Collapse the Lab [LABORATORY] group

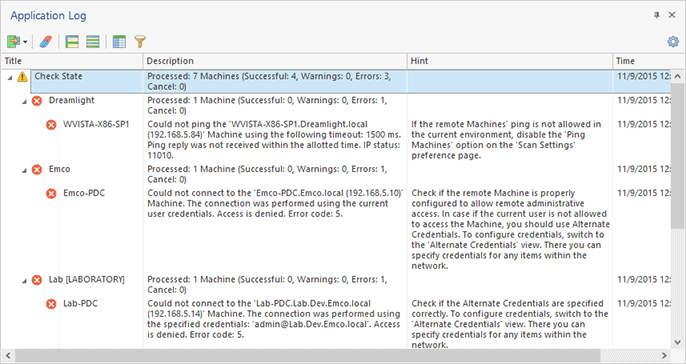point(24,281)
